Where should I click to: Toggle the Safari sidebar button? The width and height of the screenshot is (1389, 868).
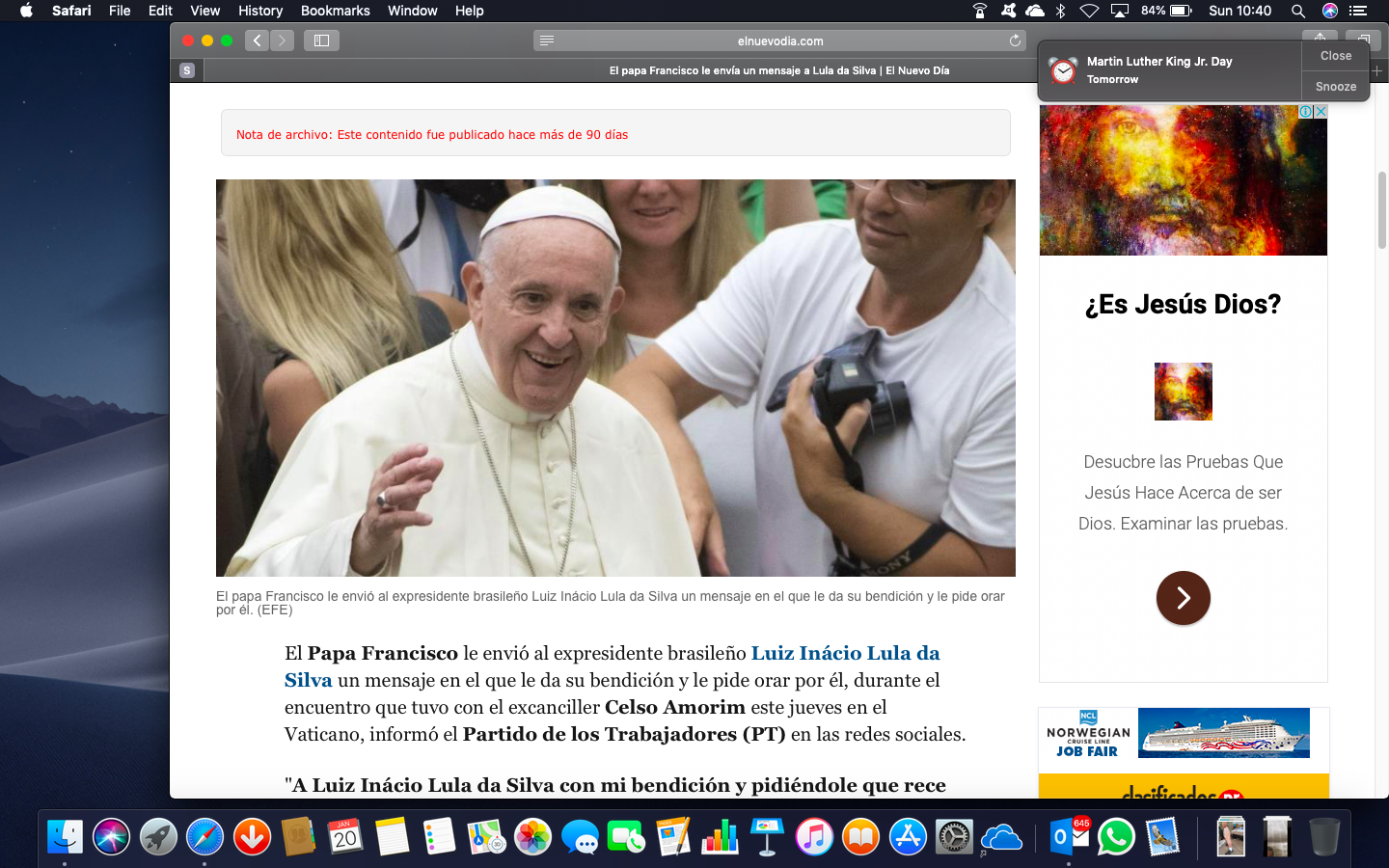[321, 41]
